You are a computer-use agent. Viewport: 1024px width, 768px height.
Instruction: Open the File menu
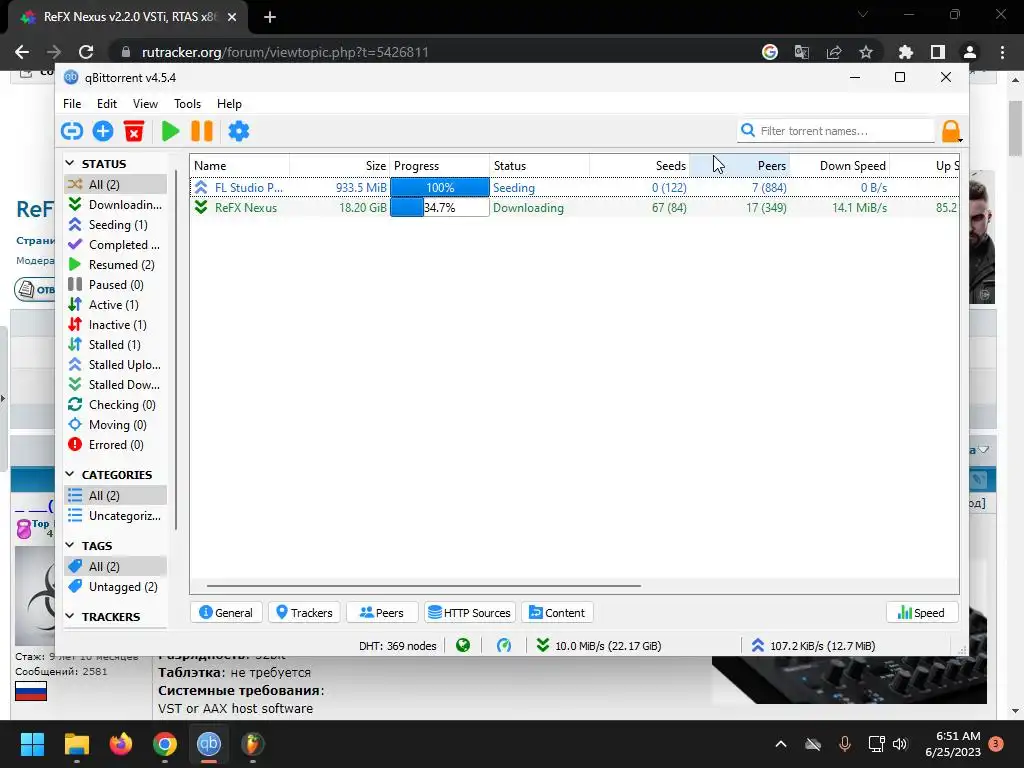coord(72,104)
